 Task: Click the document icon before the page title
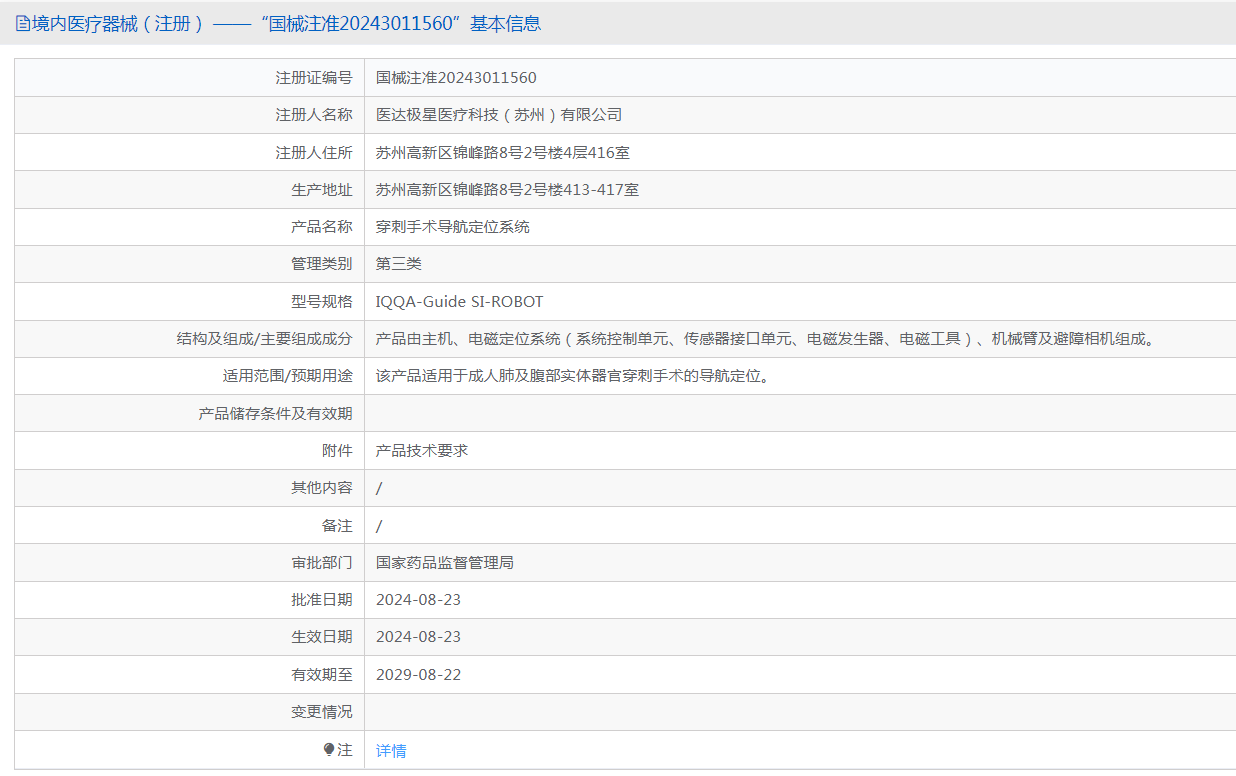coord(22,24)
